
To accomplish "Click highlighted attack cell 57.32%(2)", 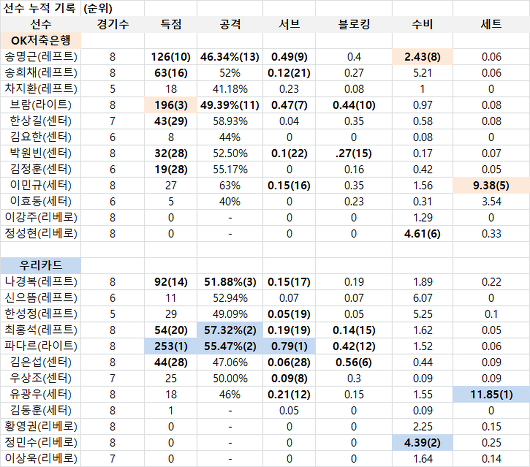I will pos(230,330).
